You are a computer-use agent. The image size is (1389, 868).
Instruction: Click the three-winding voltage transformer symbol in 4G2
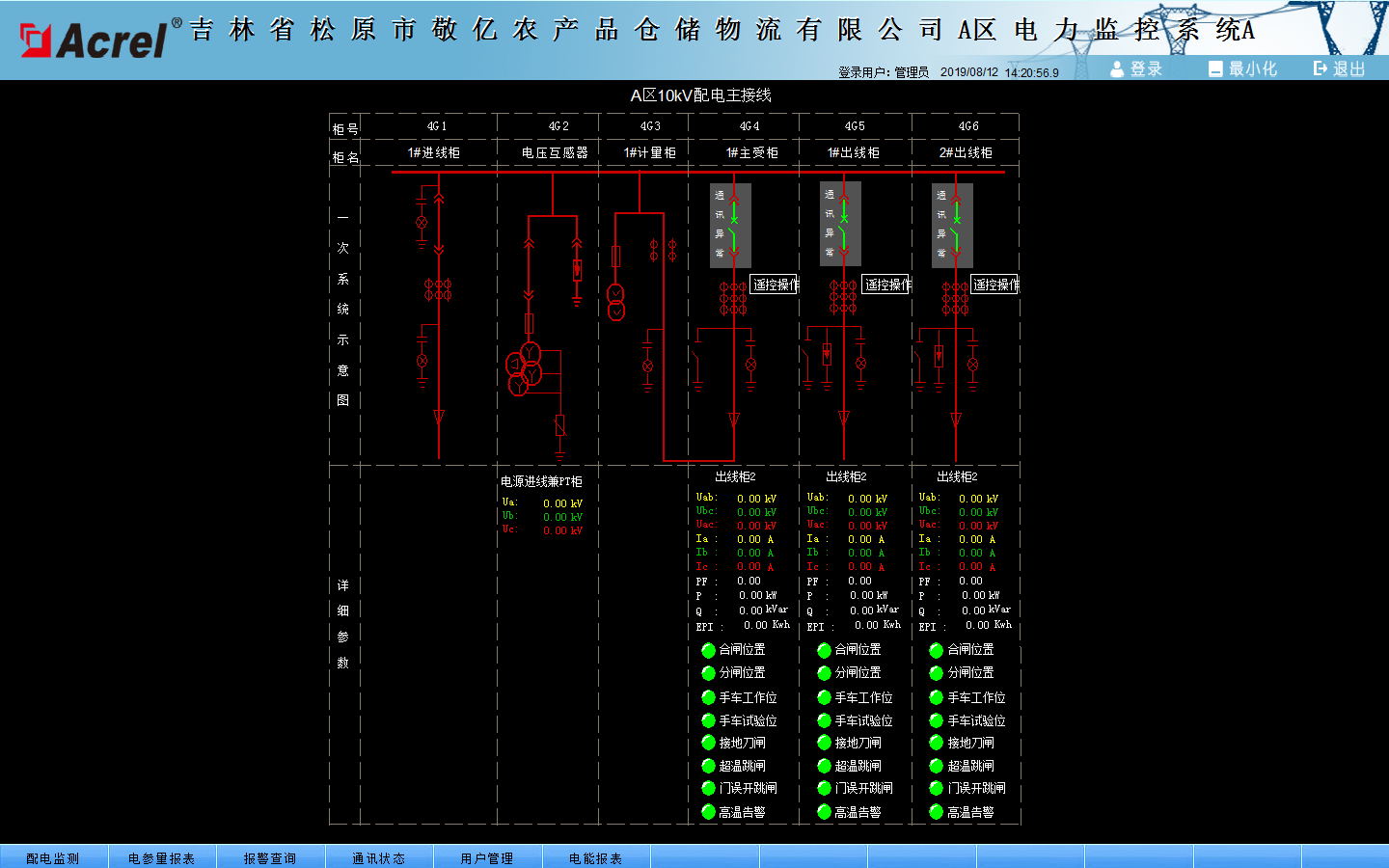coord(525,368)
